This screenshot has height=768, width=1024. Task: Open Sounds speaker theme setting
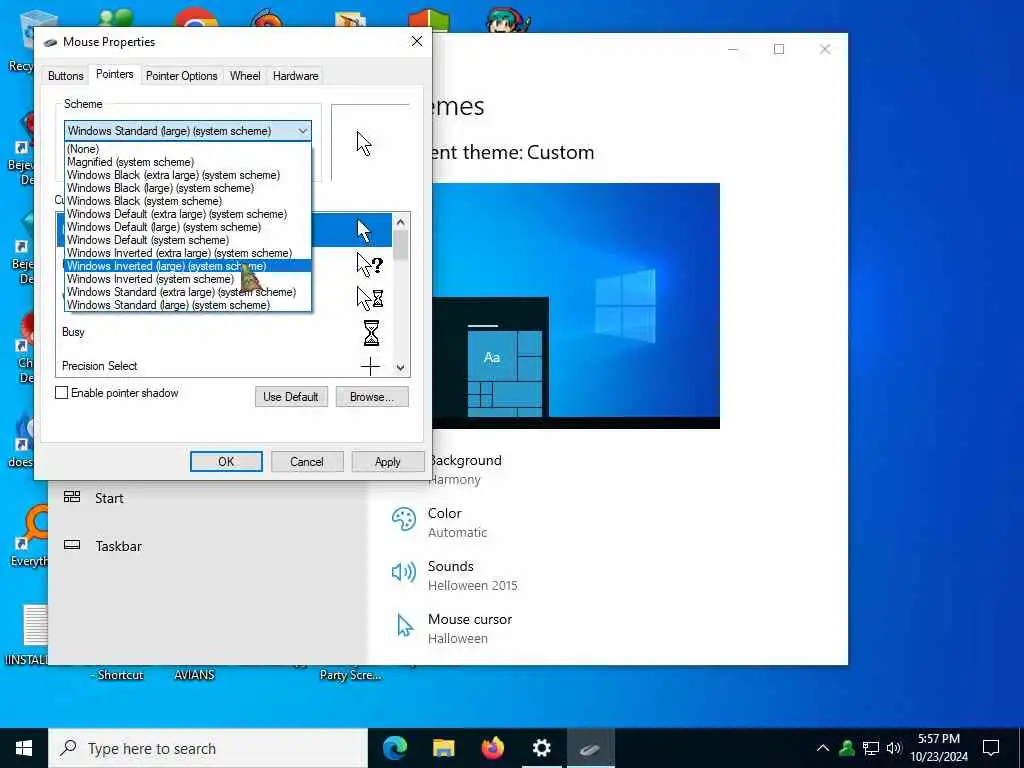[x=454, y=575]
